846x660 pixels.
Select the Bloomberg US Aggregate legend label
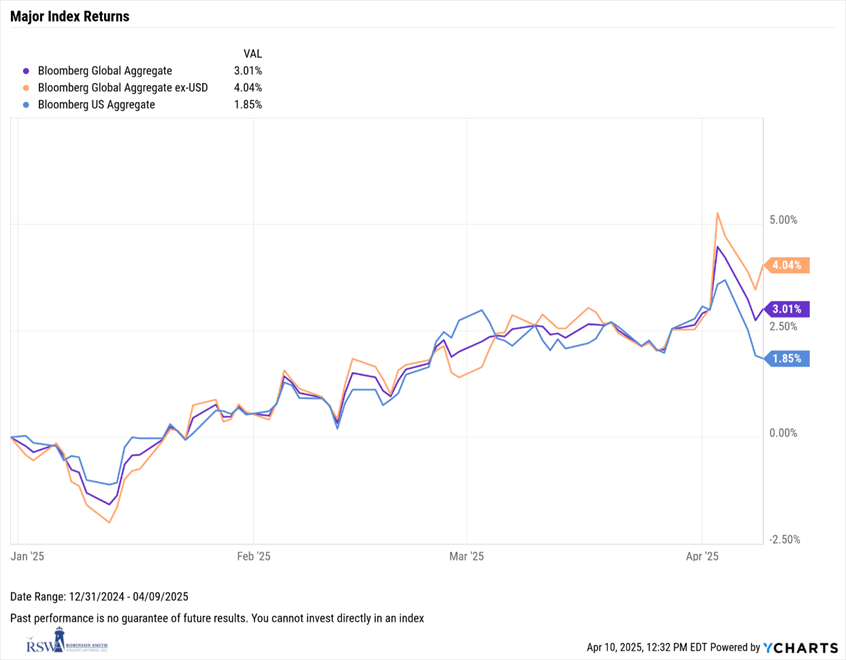click(96, 105)
